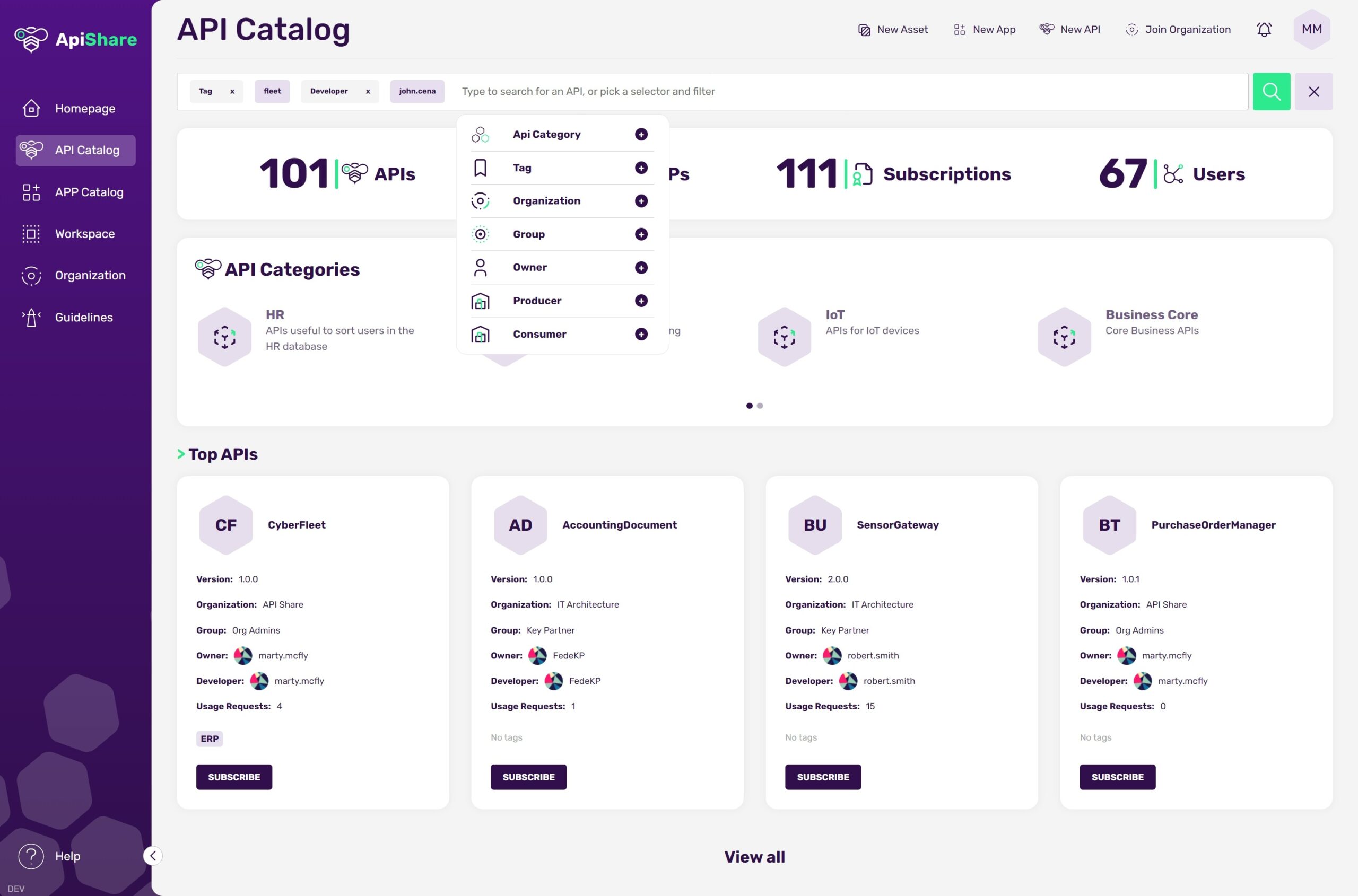This screenshot has height=896, width=1358.
Task: Add Api Category filter with plus
Action: (x=641, y=134)
